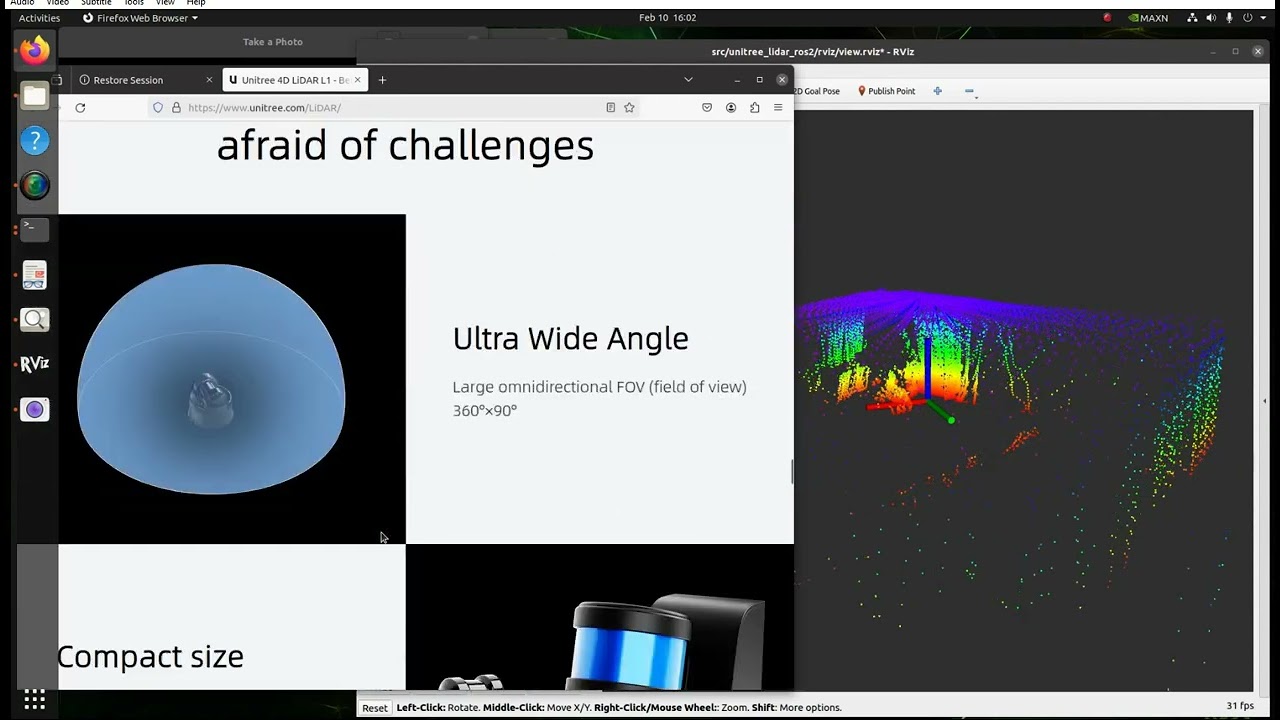
Task: Select the Unitree 4D LiDAR L1 tab
Action: point(296,80)
